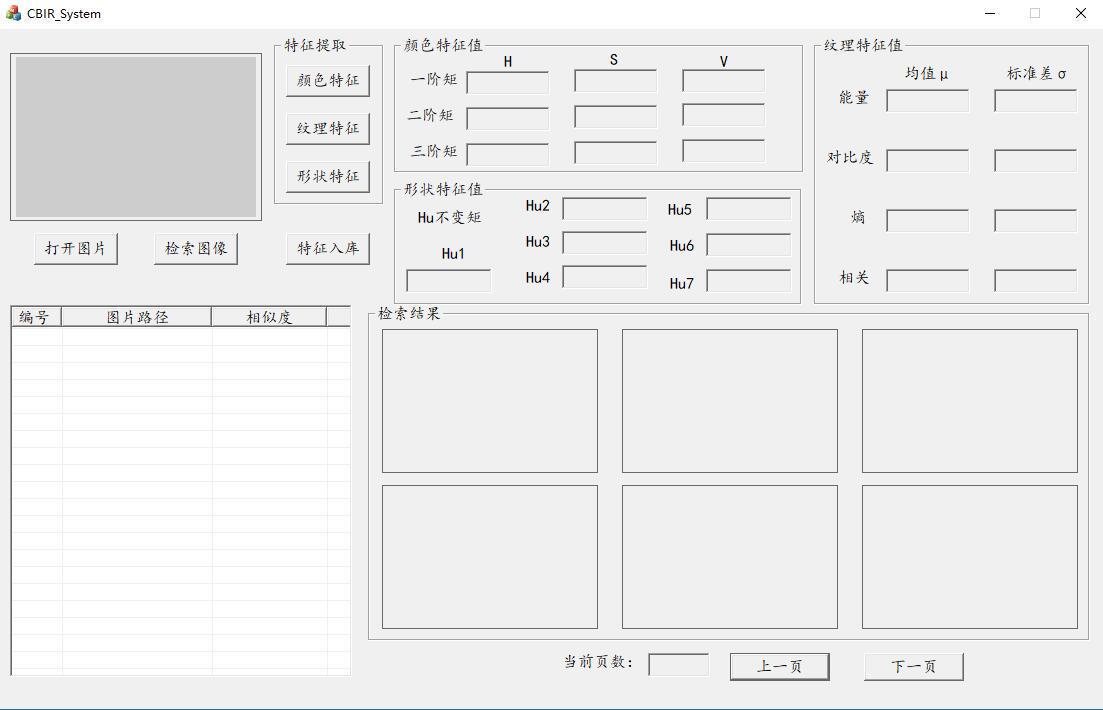Click the 一阶矩 H value field
Viewport: 1103px width, 710px height.
[x=508, y=83]
